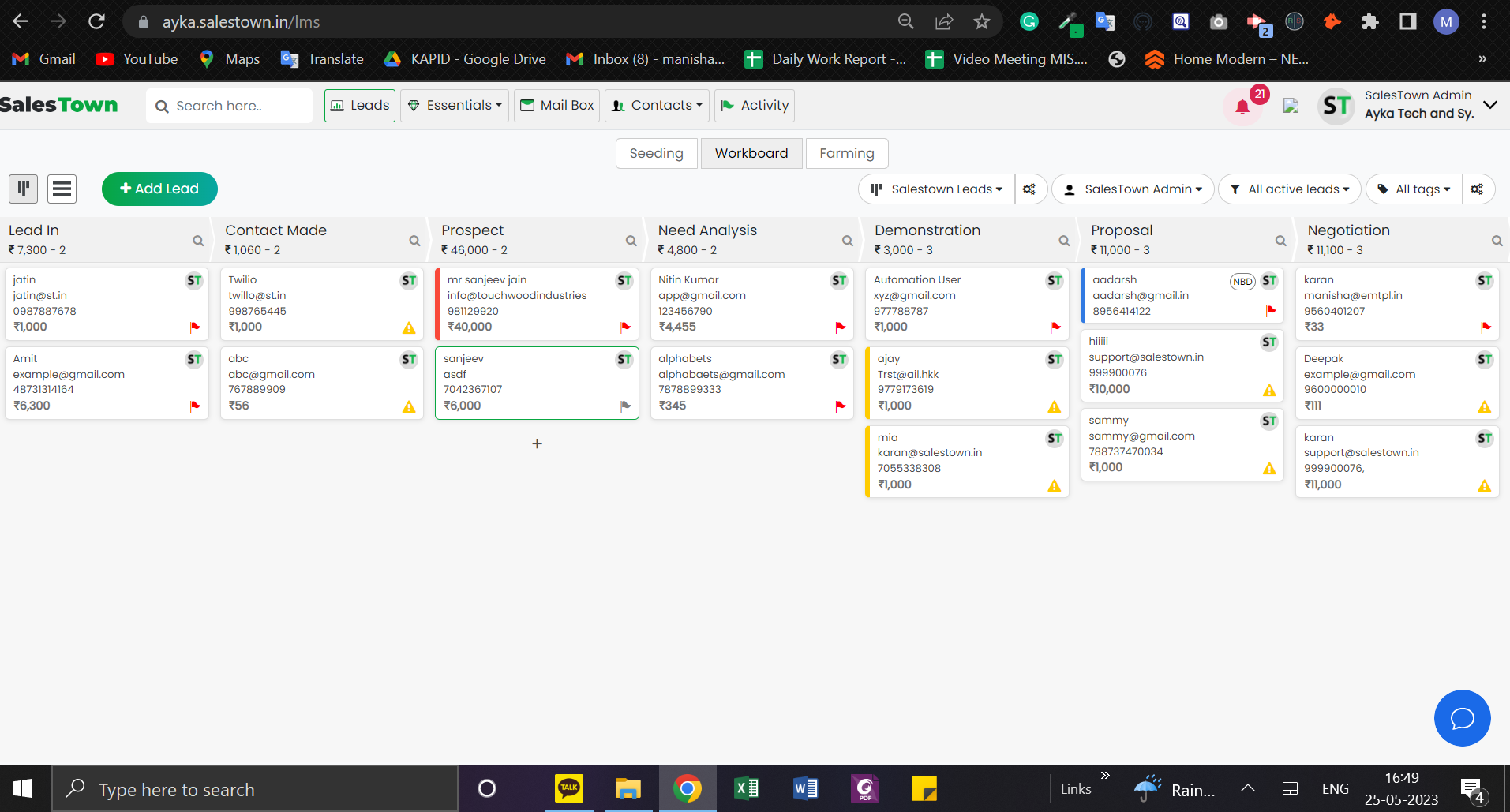This screenshot has height=812, width=1510.
Task: Open the Essentials dropdown
Action: 454,105
